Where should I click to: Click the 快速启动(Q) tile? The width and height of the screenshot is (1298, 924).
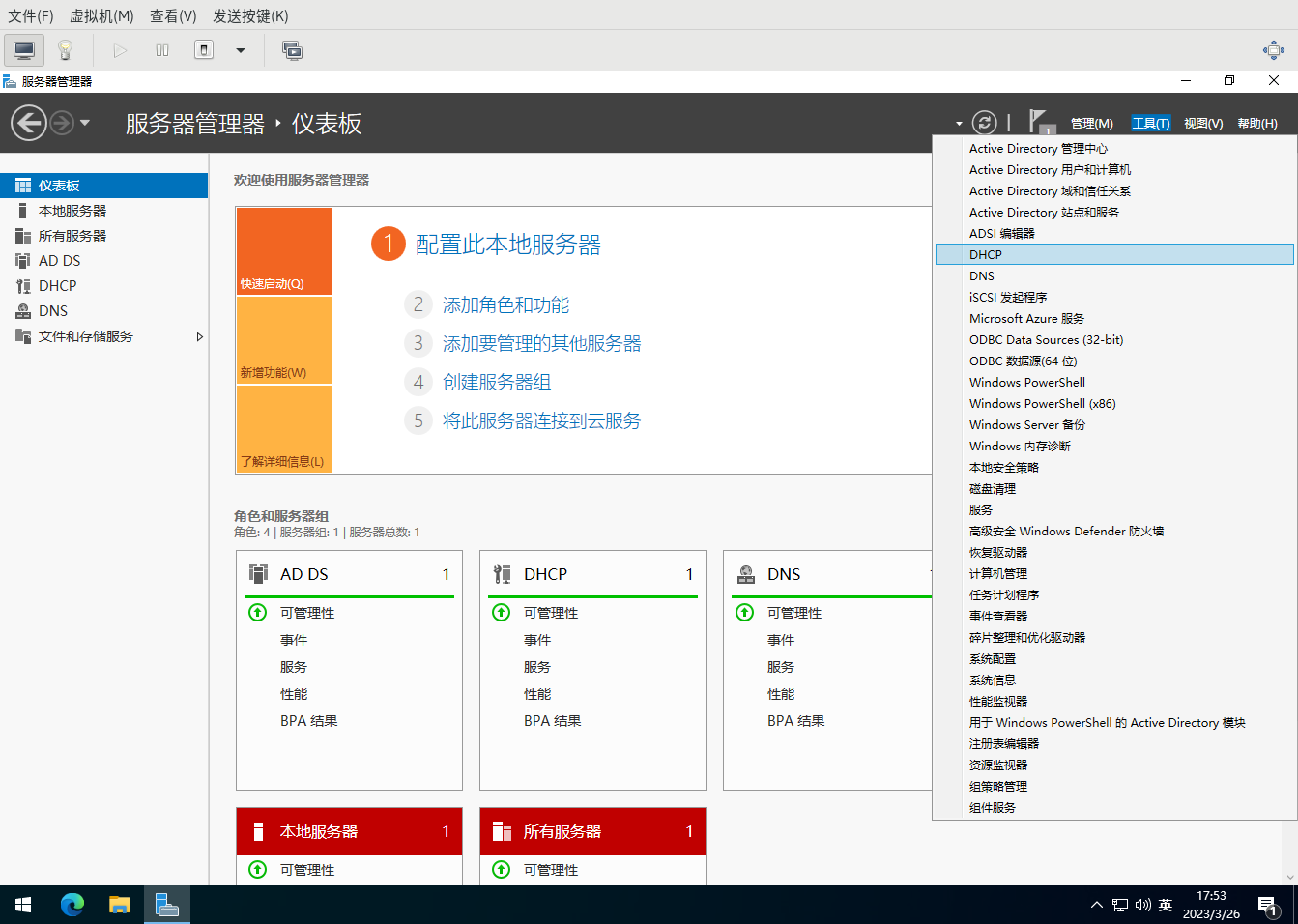point(284,251)
